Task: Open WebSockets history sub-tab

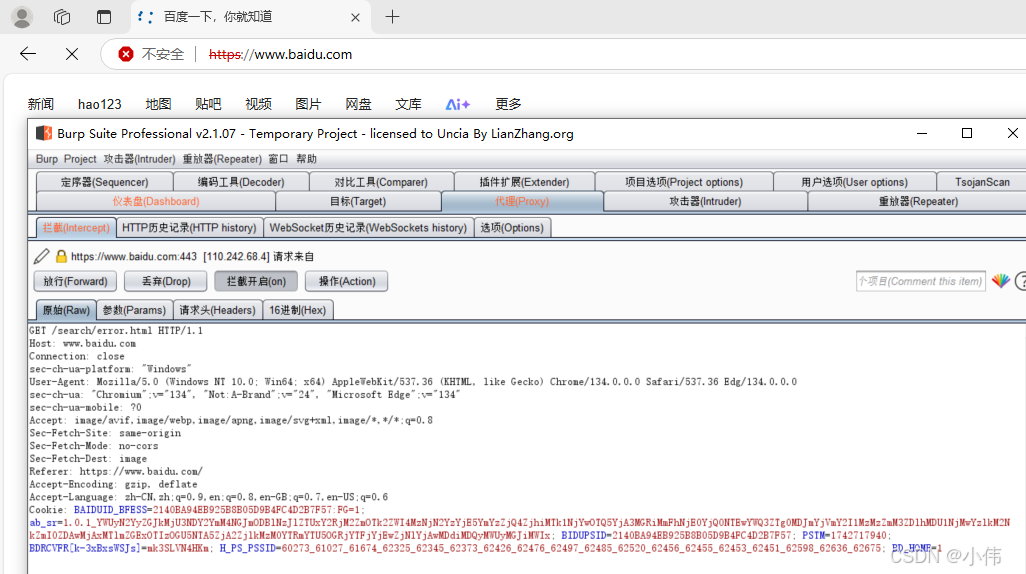Action: click(368, 228)
